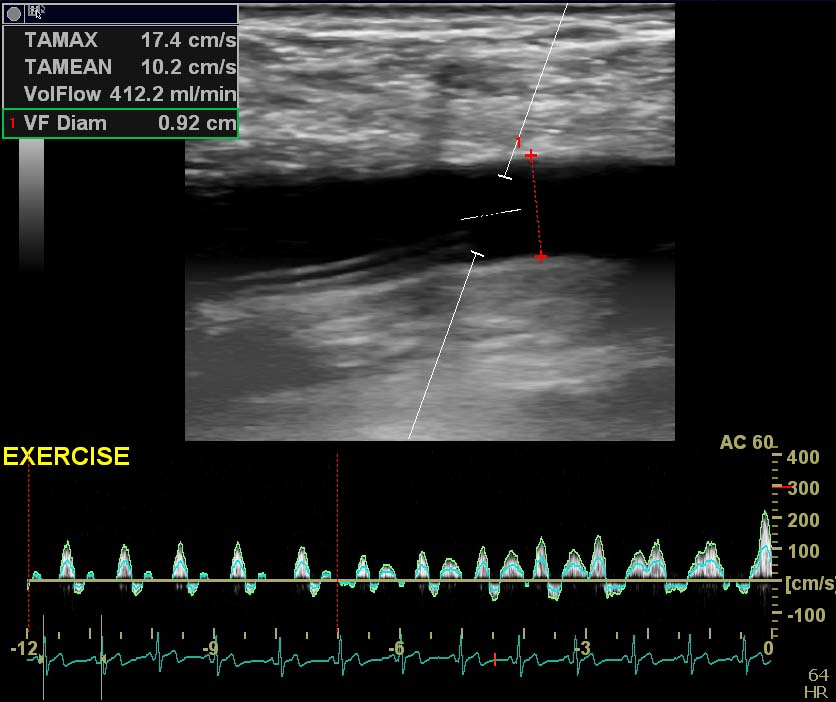836x702 pixels.
Task: Click the -100 velocity scale label
Action: click(x=807, y=615)
